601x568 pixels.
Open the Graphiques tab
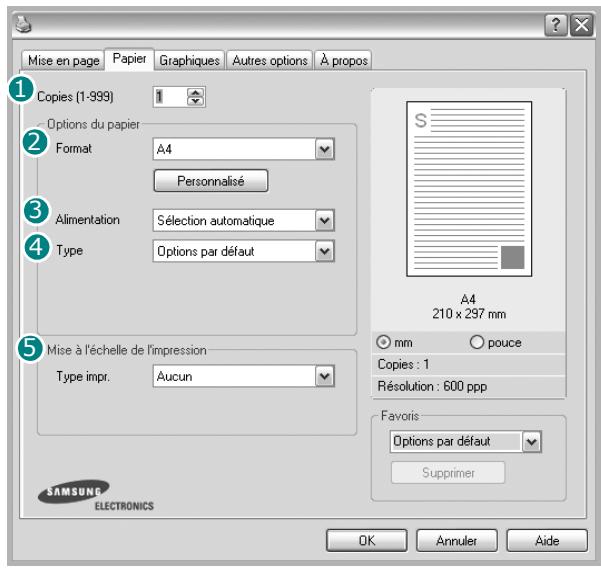coord(189,61)
